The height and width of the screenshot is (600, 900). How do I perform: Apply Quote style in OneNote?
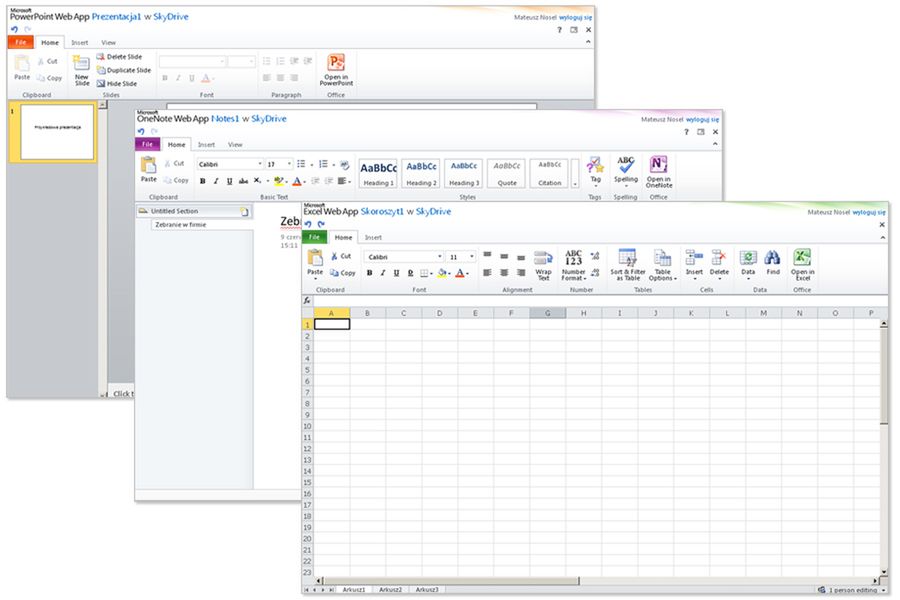(x=507, y=173)
